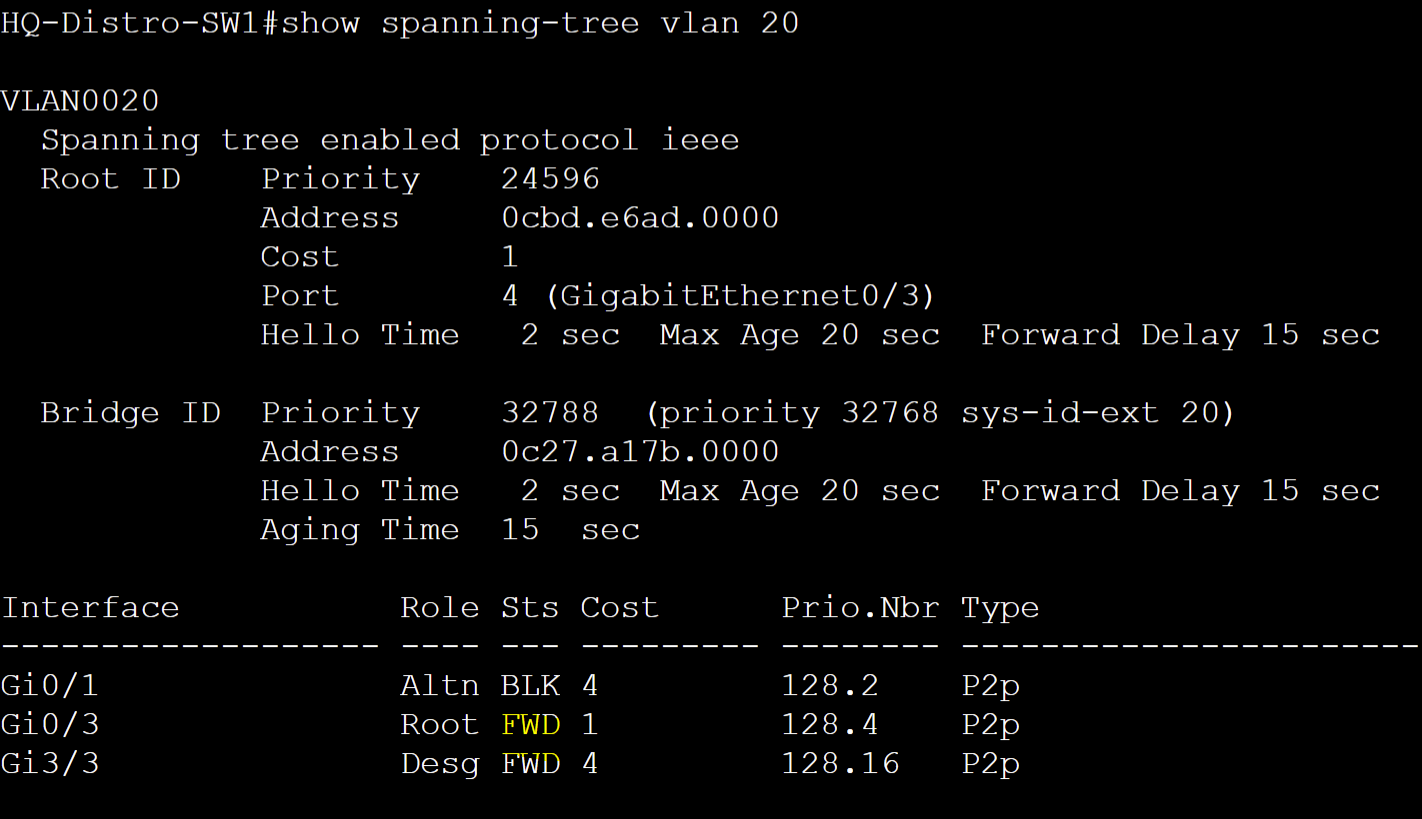Click the Desg role text

[x=440, y=764]
